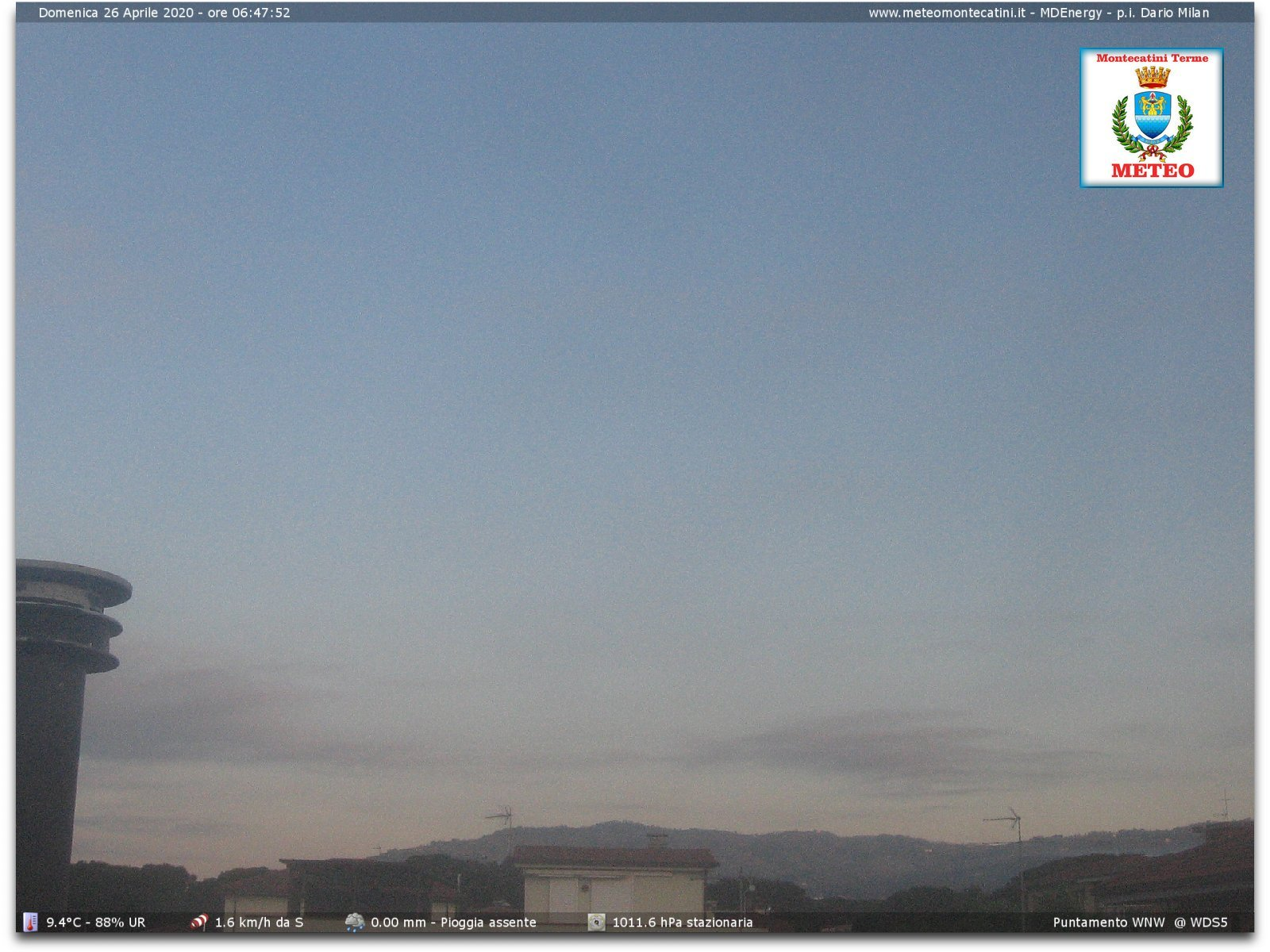Image resolution: width=1270 pixels, height=952 pixels.
Task: Click the windsock wind icon
Action: point(198,922)
